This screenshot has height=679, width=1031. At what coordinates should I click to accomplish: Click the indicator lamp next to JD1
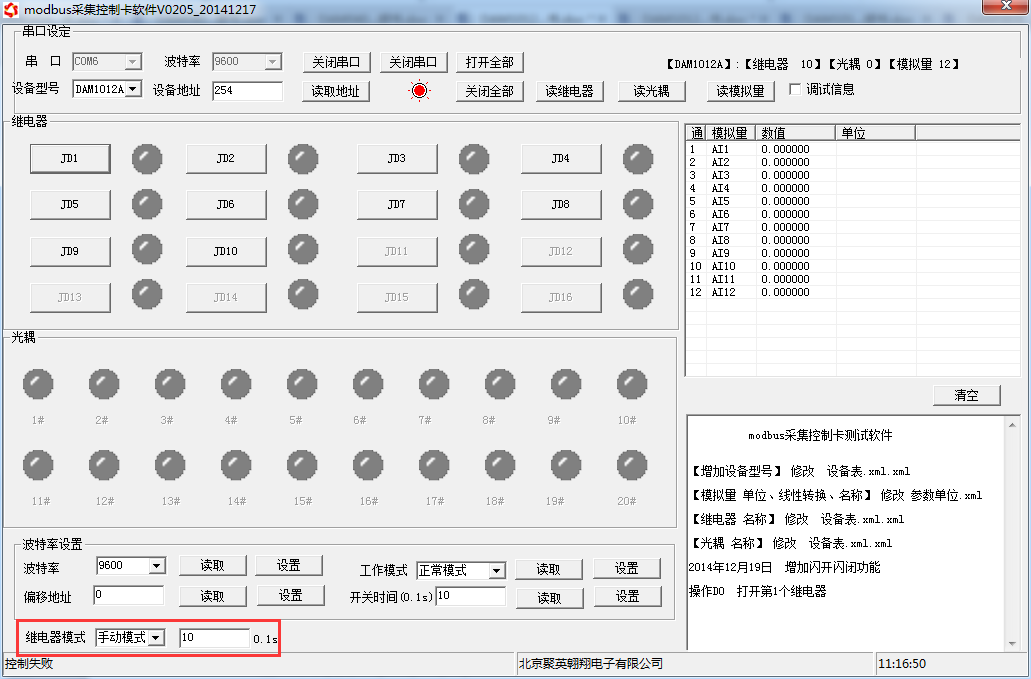(147, 158)
